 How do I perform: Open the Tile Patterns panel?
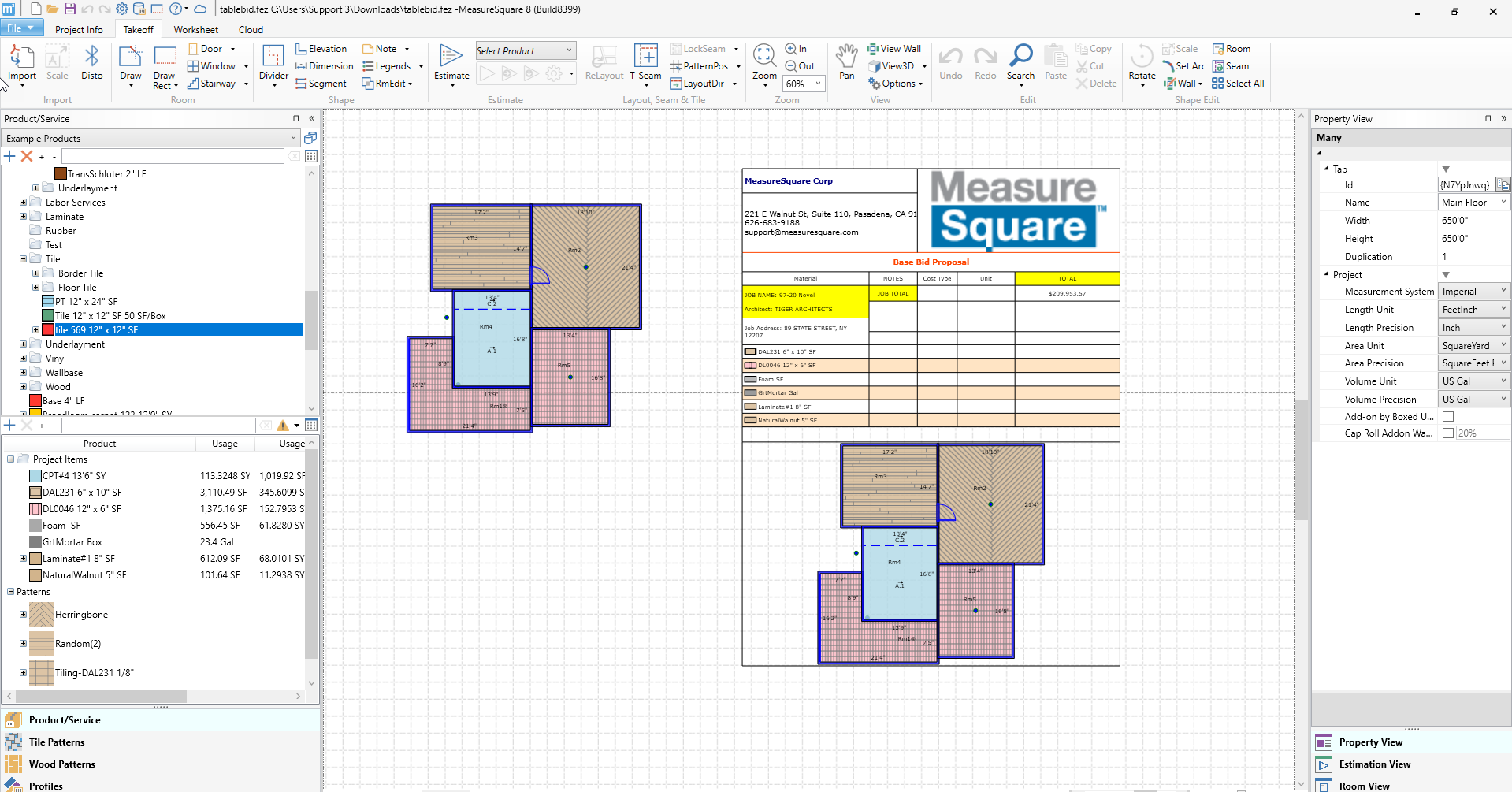161,742
